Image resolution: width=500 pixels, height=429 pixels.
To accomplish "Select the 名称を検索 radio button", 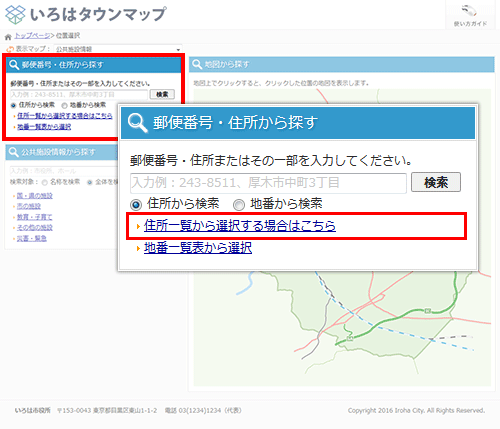I will pos(44,182).
